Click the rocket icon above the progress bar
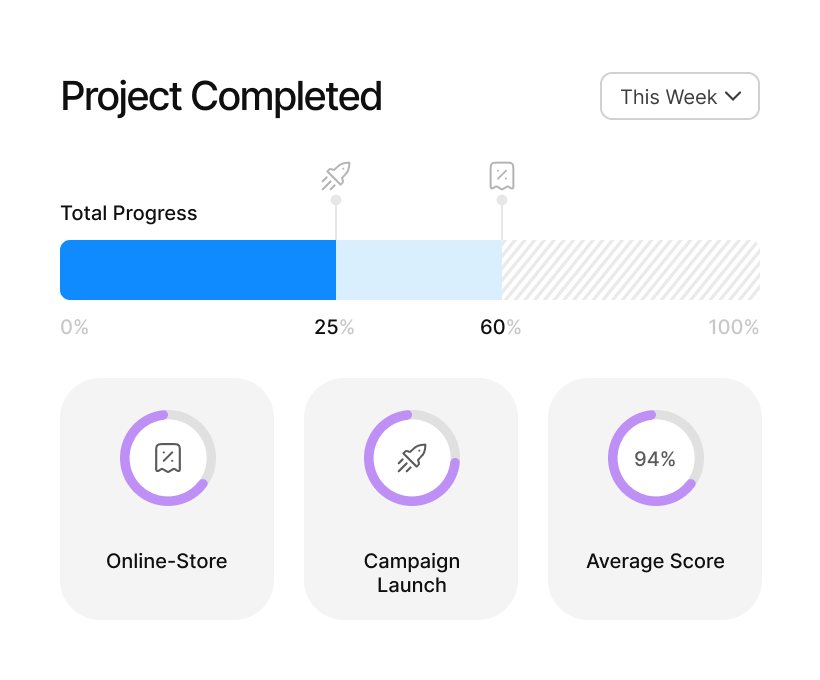Screen dimensions: 820x680 pyautogui.click(x=336, y=176)
